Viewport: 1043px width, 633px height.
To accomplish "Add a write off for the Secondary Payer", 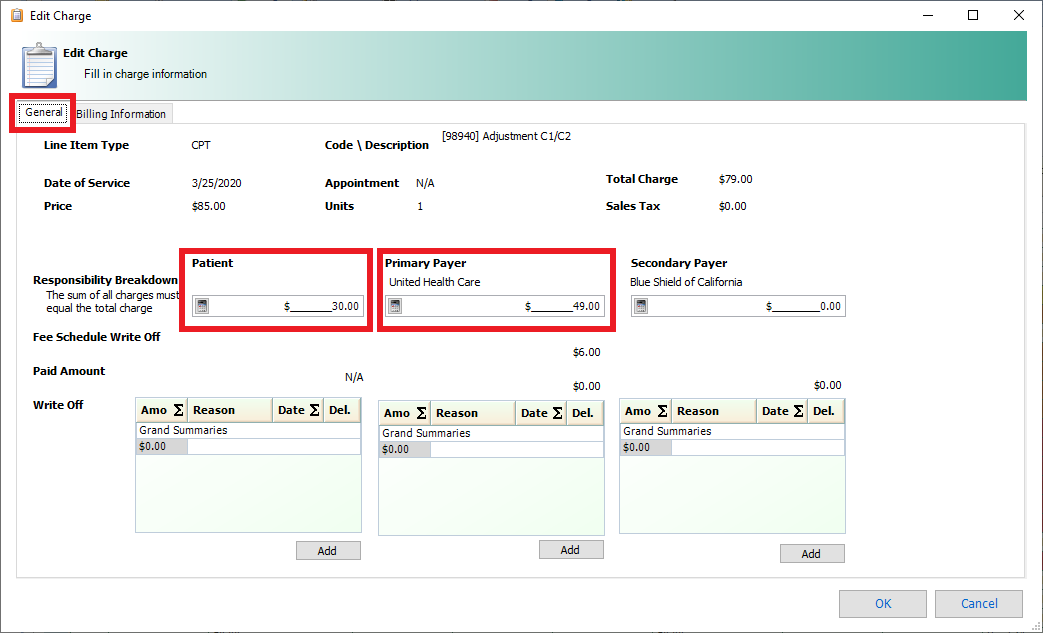I will point(812,553).
